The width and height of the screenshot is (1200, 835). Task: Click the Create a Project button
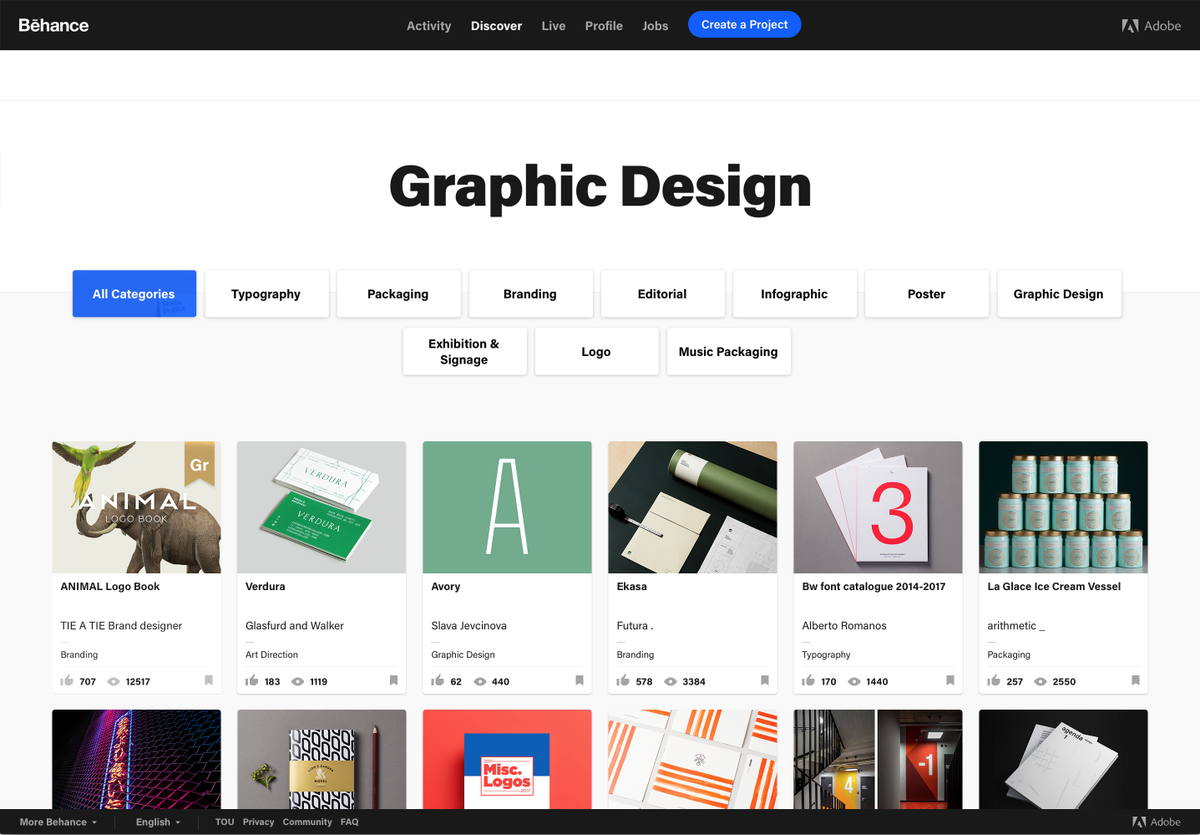(x=745, y=25)
